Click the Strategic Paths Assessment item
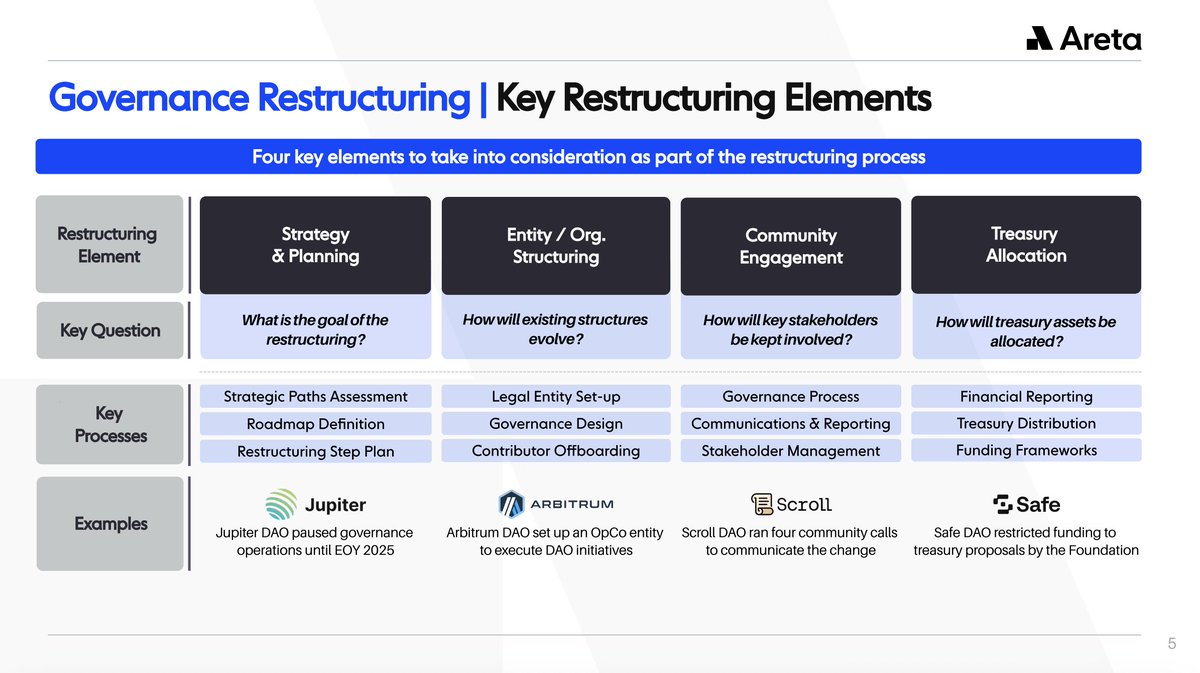This screenshot has width=1200, height=673. click(x=315, y=397)
